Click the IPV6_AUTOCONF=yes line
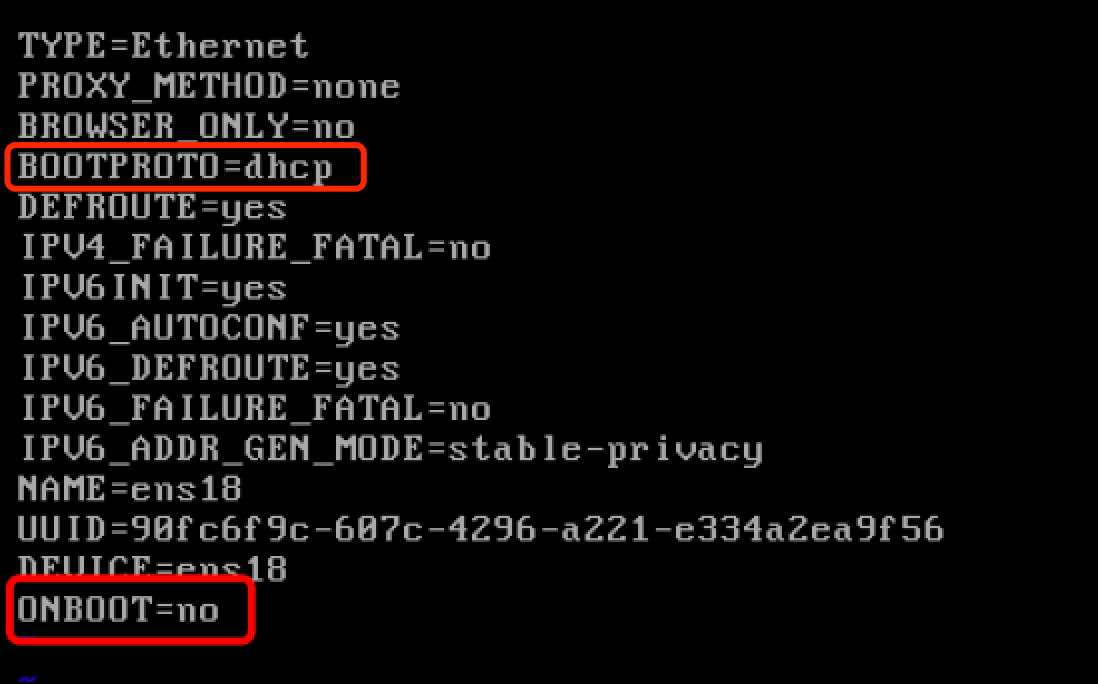Image resolution: width=1098 pixels, height=684 pixels. coord(209,328)
